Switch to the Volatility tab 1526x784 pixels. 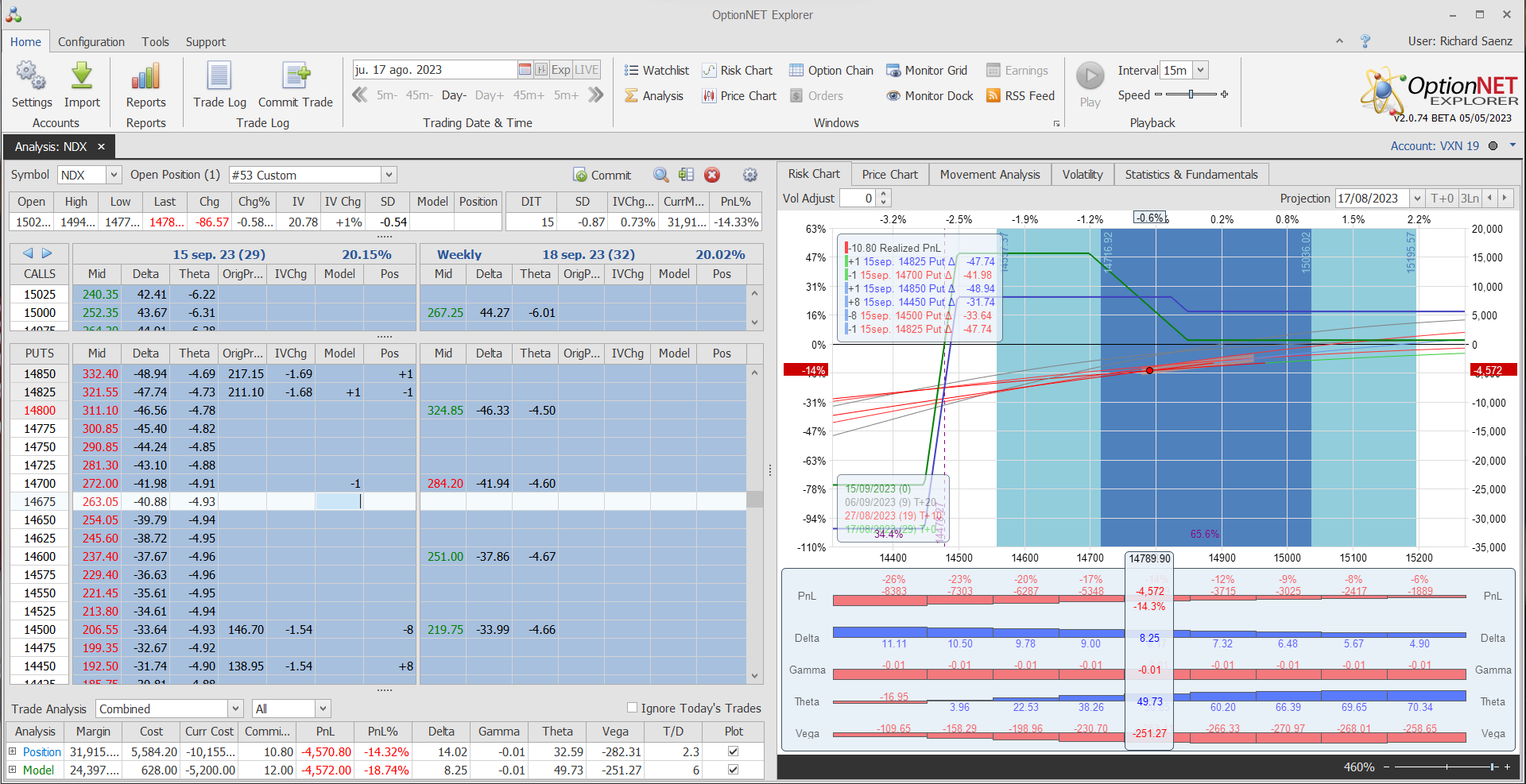pos(1083,175)
